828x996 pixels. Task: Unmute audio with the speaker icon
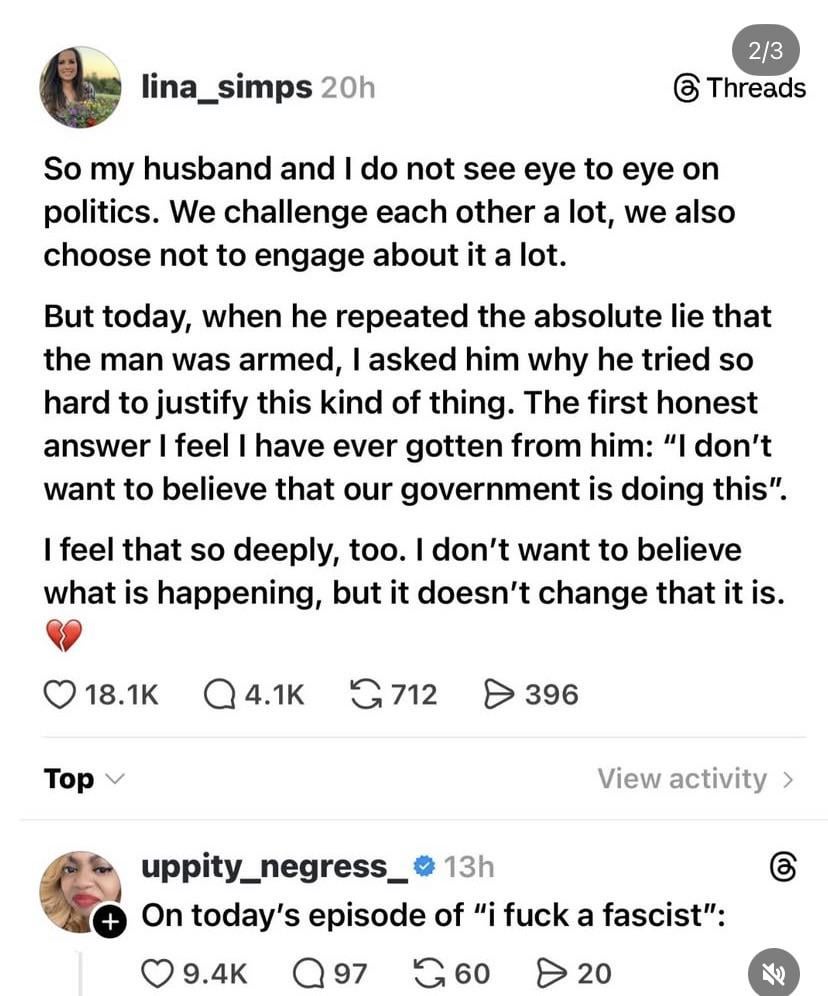(773, 972)
